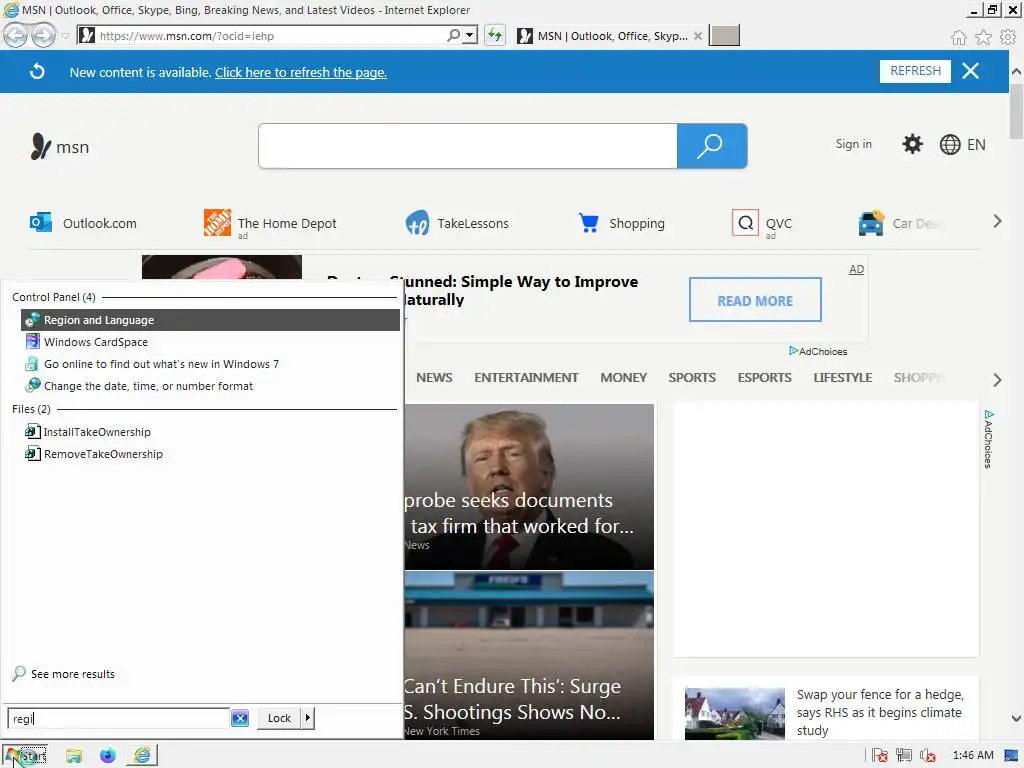Dismiss the new content banner with X

point(970,71)
